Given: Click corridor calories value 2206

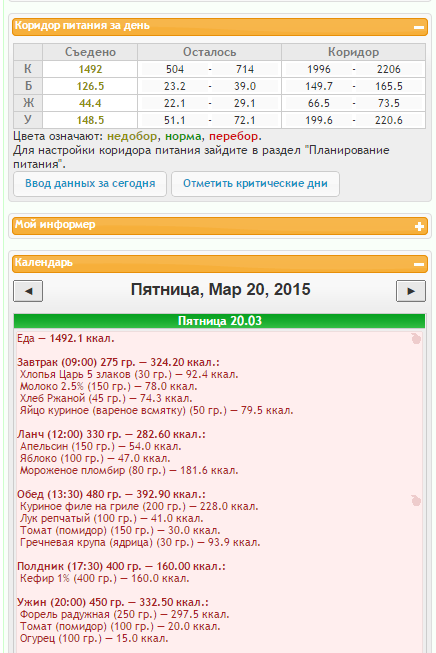Looking at the screenshot, I should click(389, 69).
